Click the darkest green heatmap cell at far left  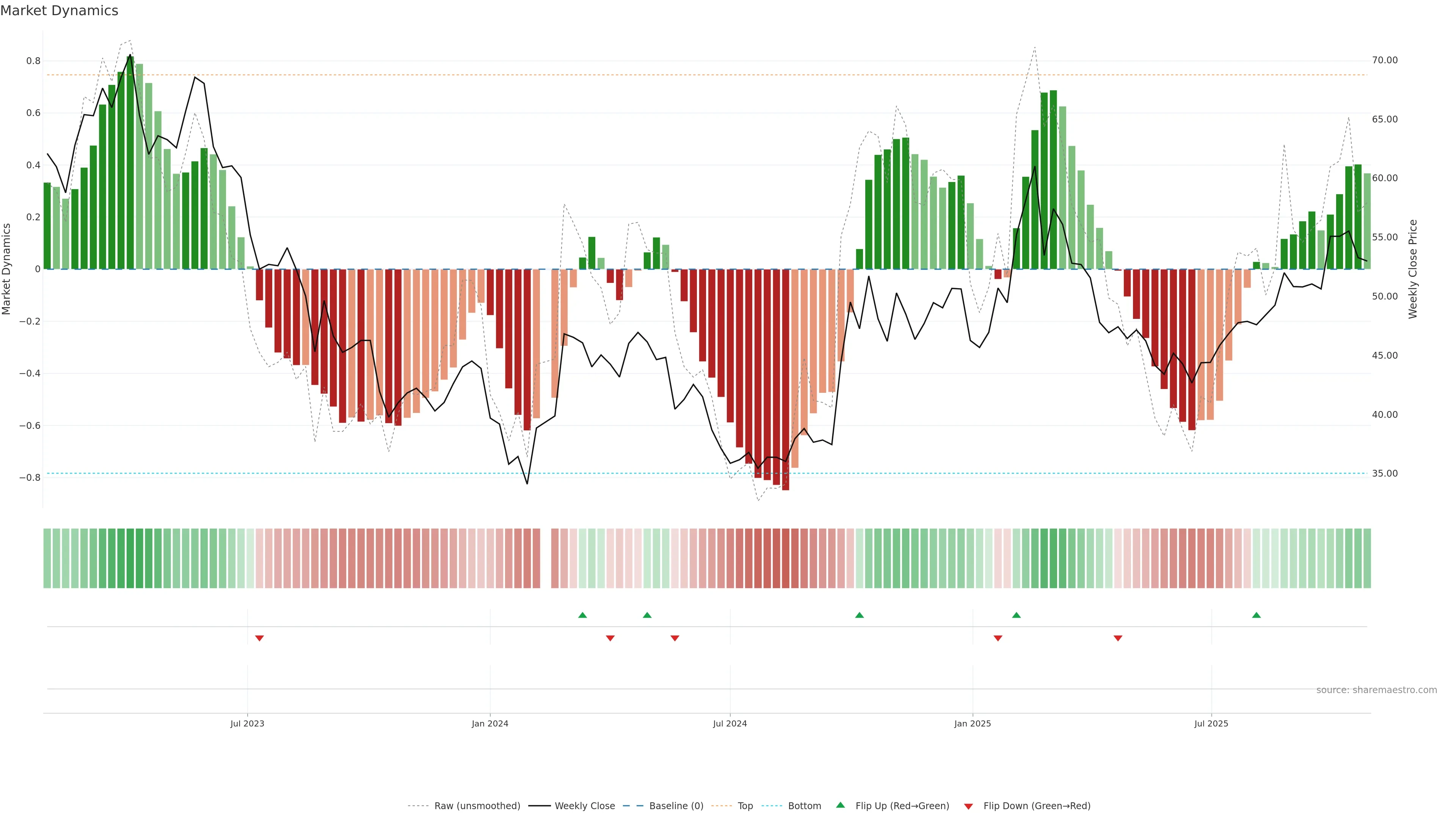pos(130,558)
